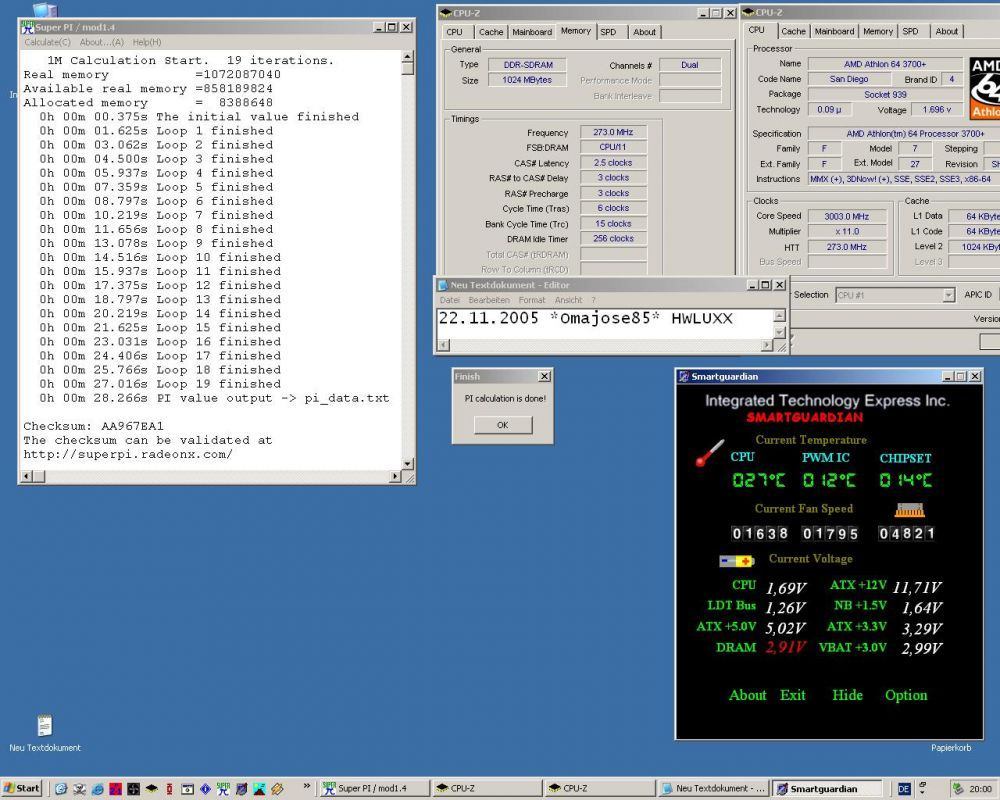Click the CPU 027°C temperature readout
The width and height of the screenshot is (1000, 800).
pyautogui.click(x=758, y=480)
